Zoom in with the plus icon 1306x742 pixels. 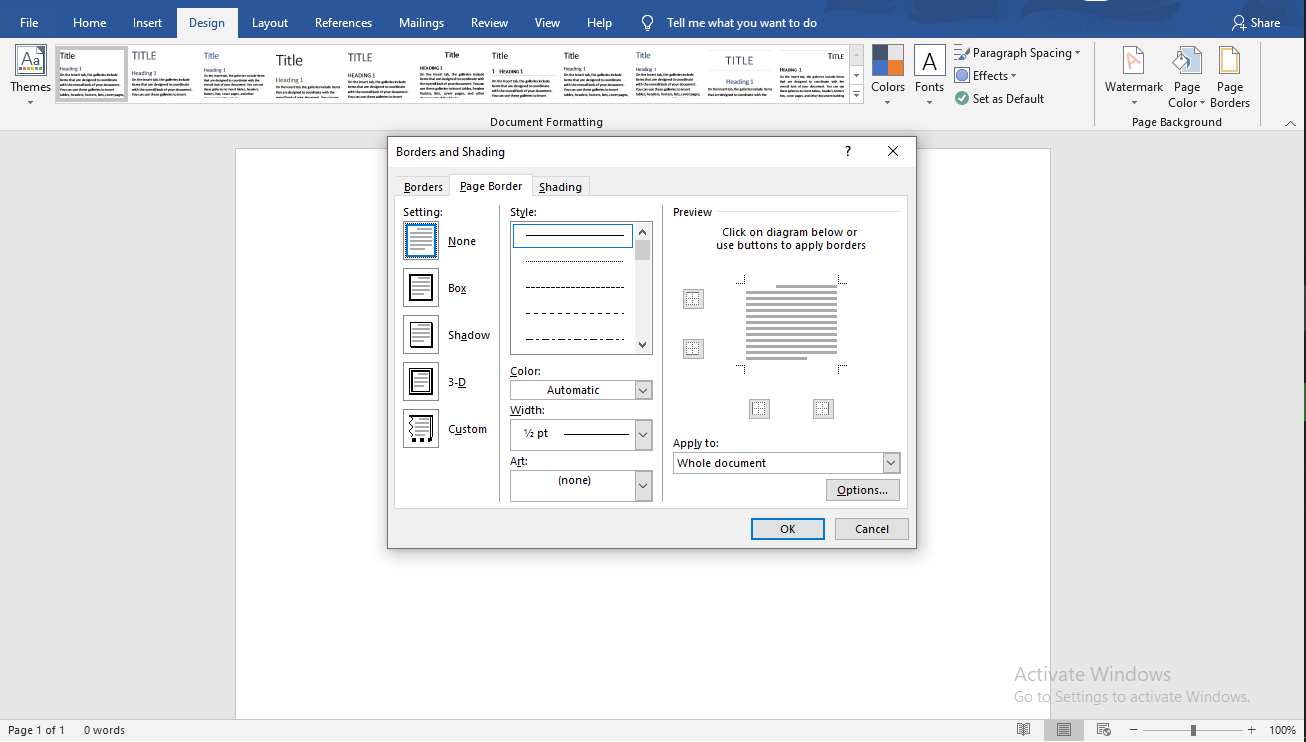click(x=1251, y=730)
